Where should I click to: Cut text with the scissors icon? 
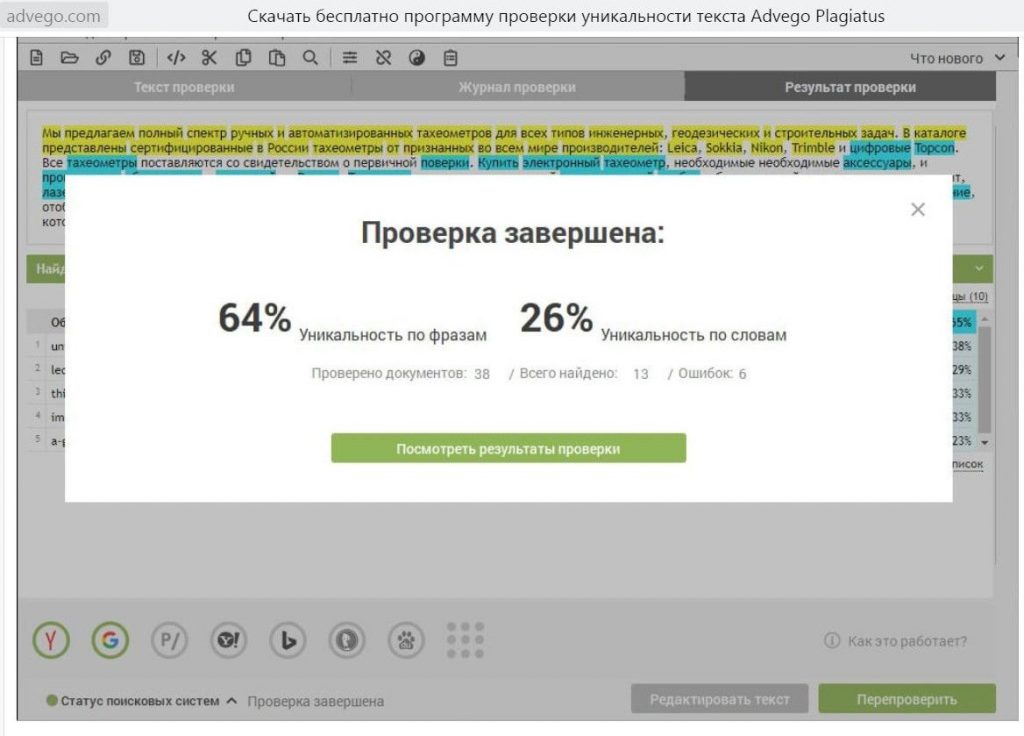click(209, 57)
